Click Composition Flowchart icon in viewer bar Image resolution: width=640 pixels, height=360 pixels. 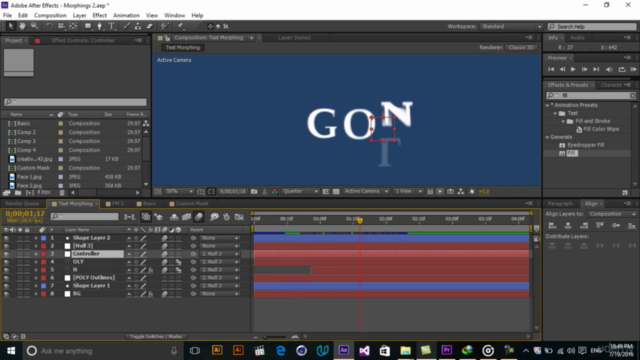[461, 191]
